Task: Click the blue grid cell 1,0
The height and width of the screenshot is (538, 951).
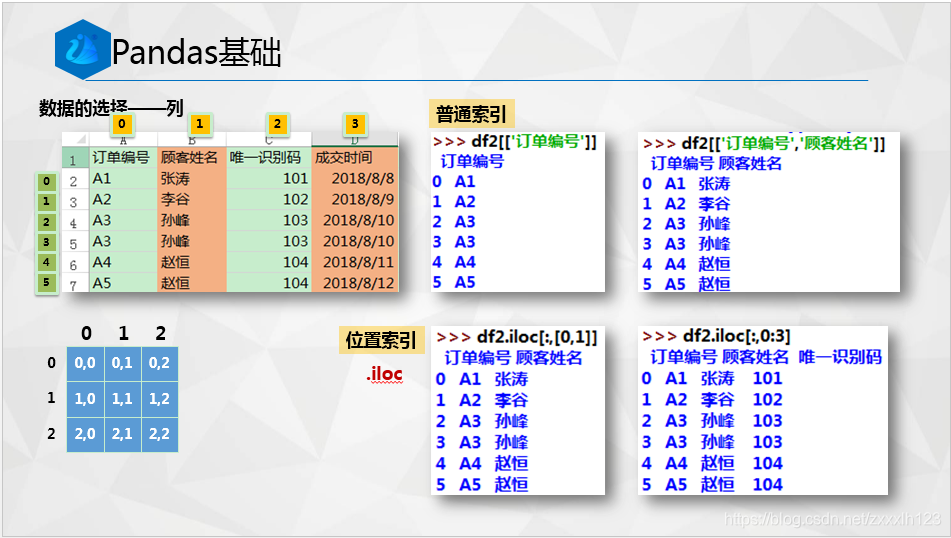Action: (x=85, y=398)
